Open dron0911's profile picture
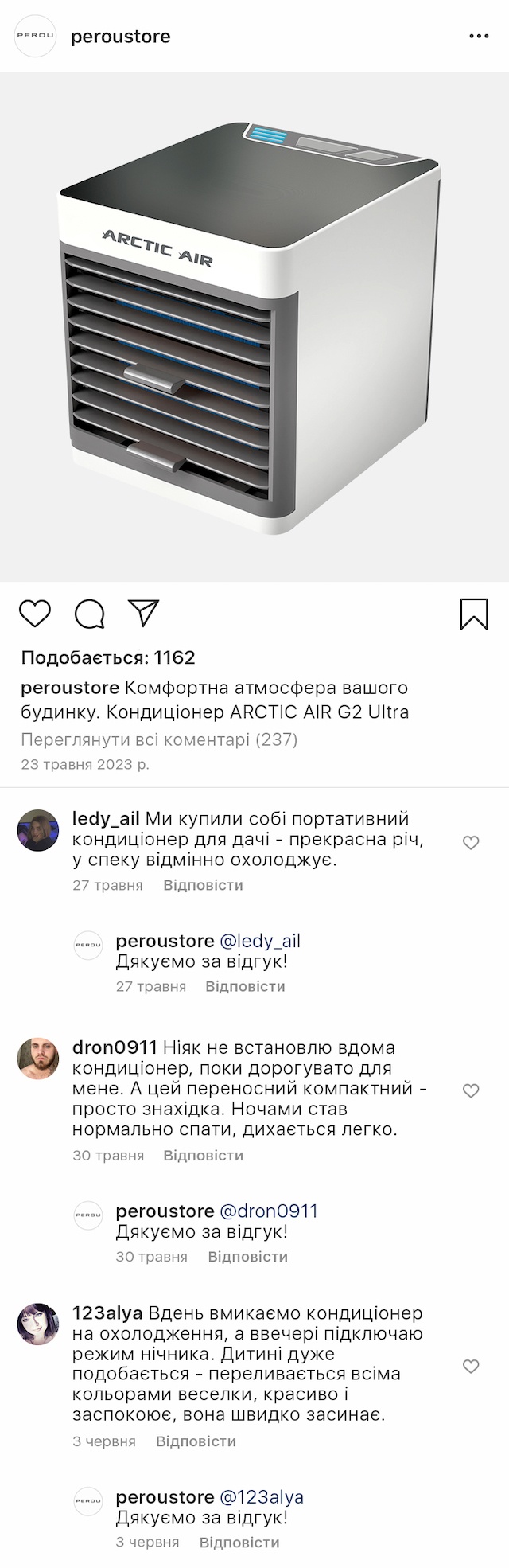 point(38,1059)
